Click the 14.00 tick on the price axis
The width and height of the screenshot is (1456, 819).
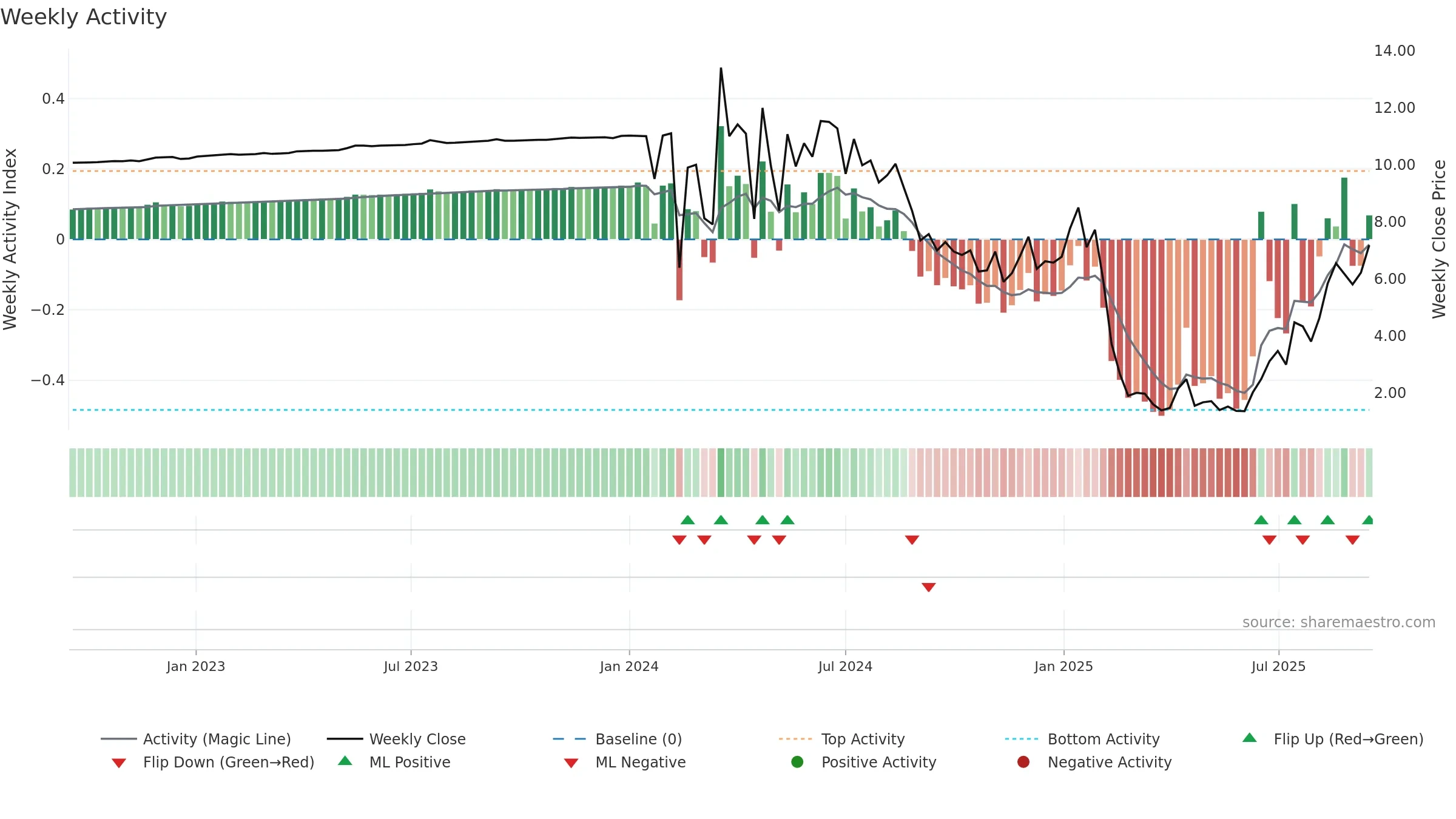tap(1395, 50)
